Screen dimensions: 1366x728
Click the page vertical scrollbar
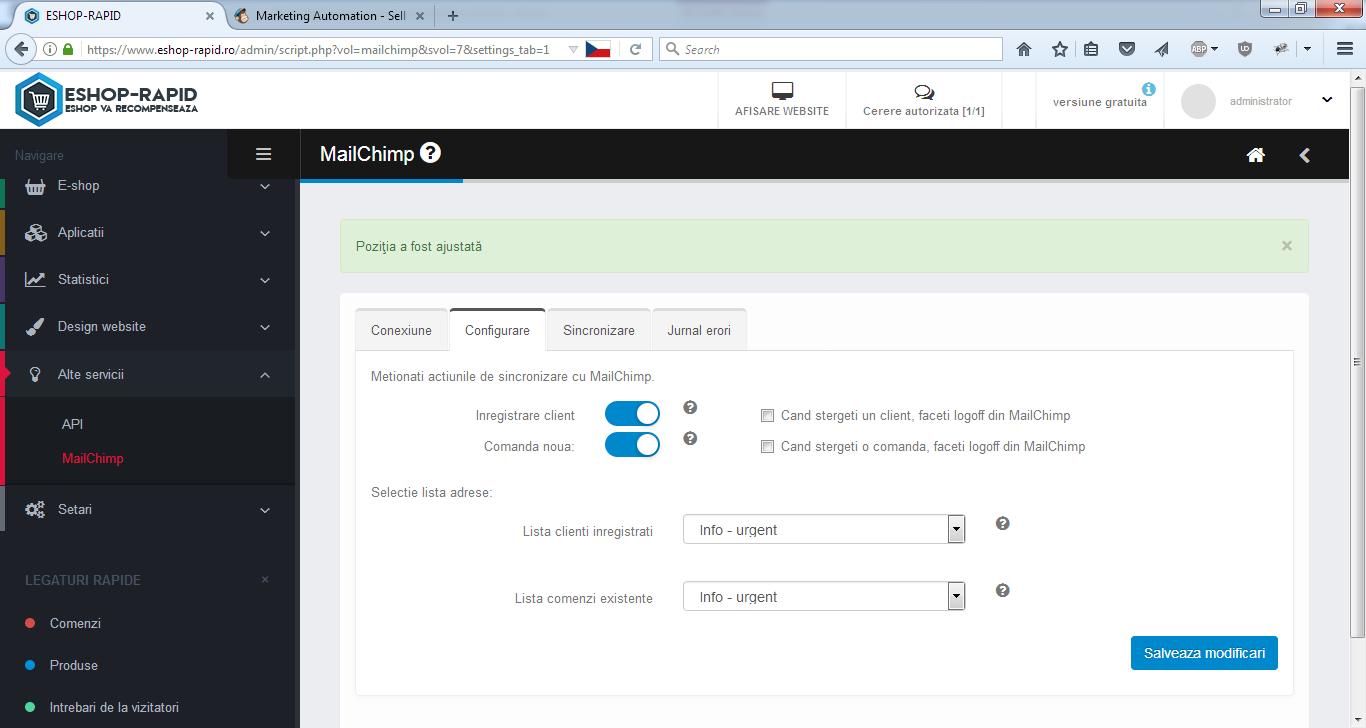(x=1357, y=363)
